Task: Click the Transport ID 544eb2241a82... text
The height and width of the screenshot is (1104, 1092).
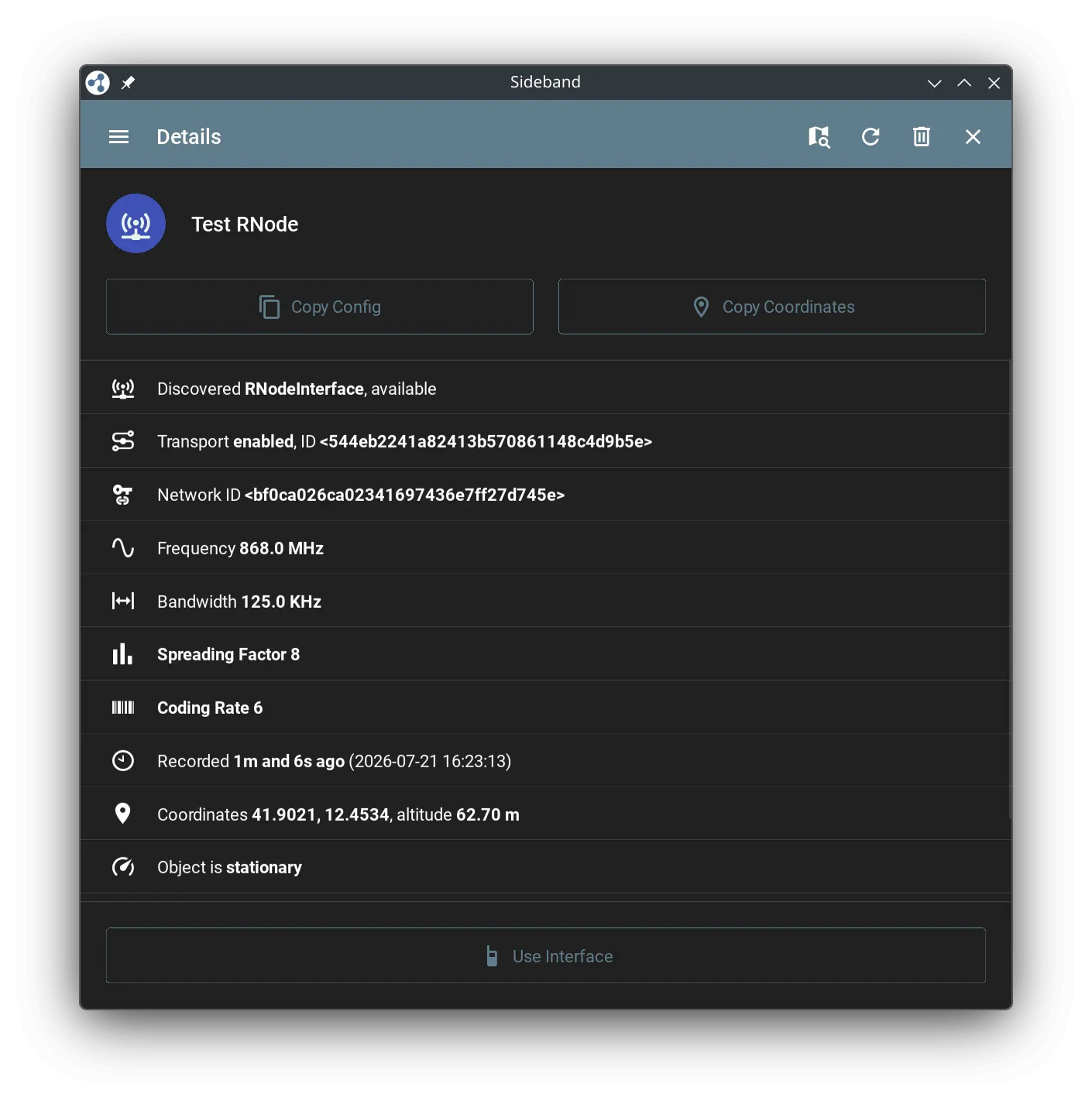Action: point(486,441)
